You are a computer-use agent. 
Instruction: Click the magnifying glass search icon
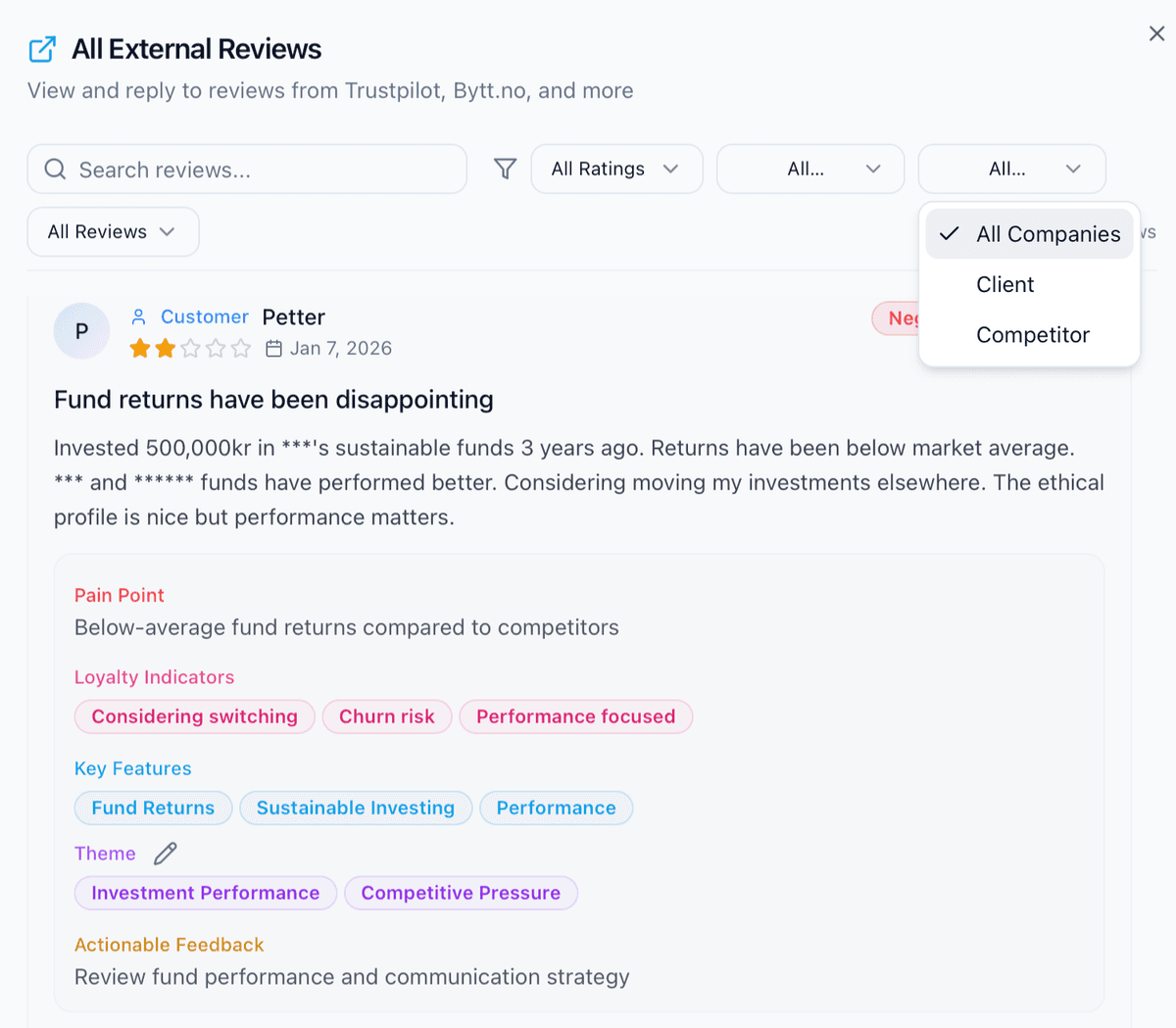[x=55, y=169]
